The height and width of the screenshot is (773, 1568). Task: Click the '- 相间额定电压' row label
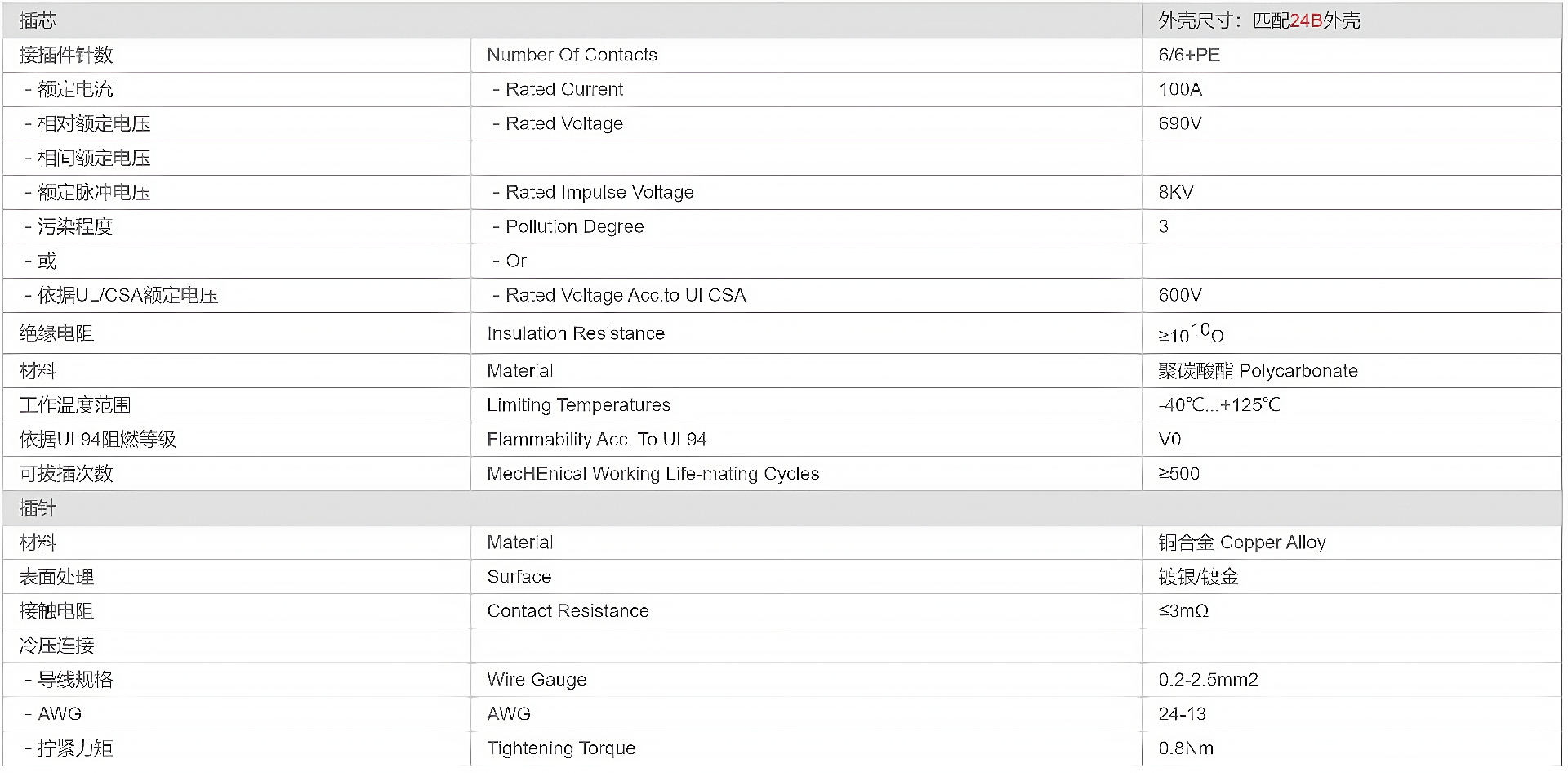[x=87, y=158]
